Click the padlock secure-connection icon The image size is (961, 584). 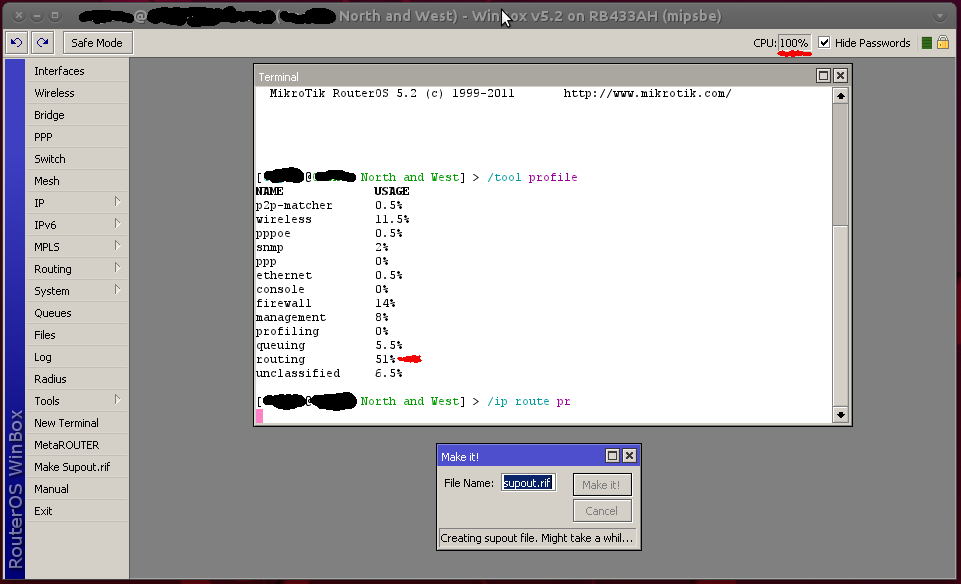(x=943, y=42)
